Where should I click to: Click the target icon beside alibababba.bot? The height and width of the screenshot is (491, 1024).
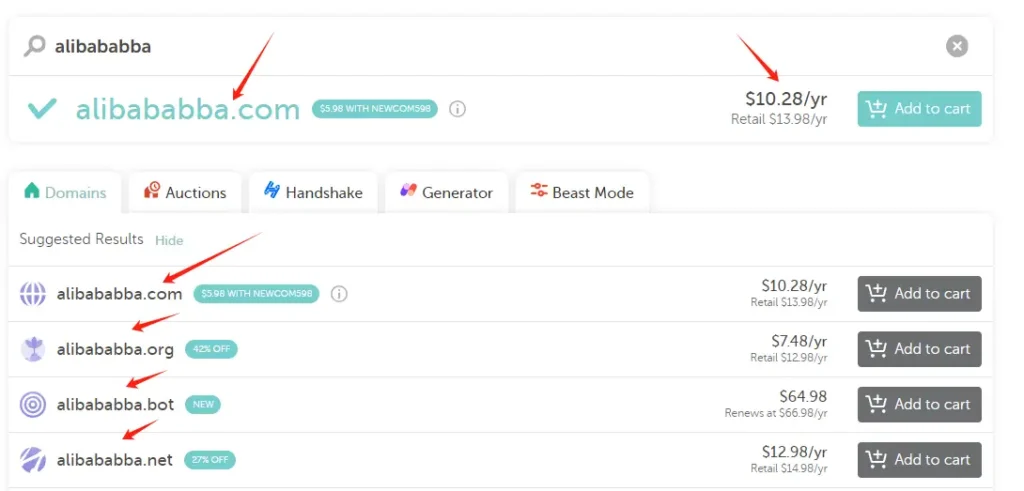33,405
